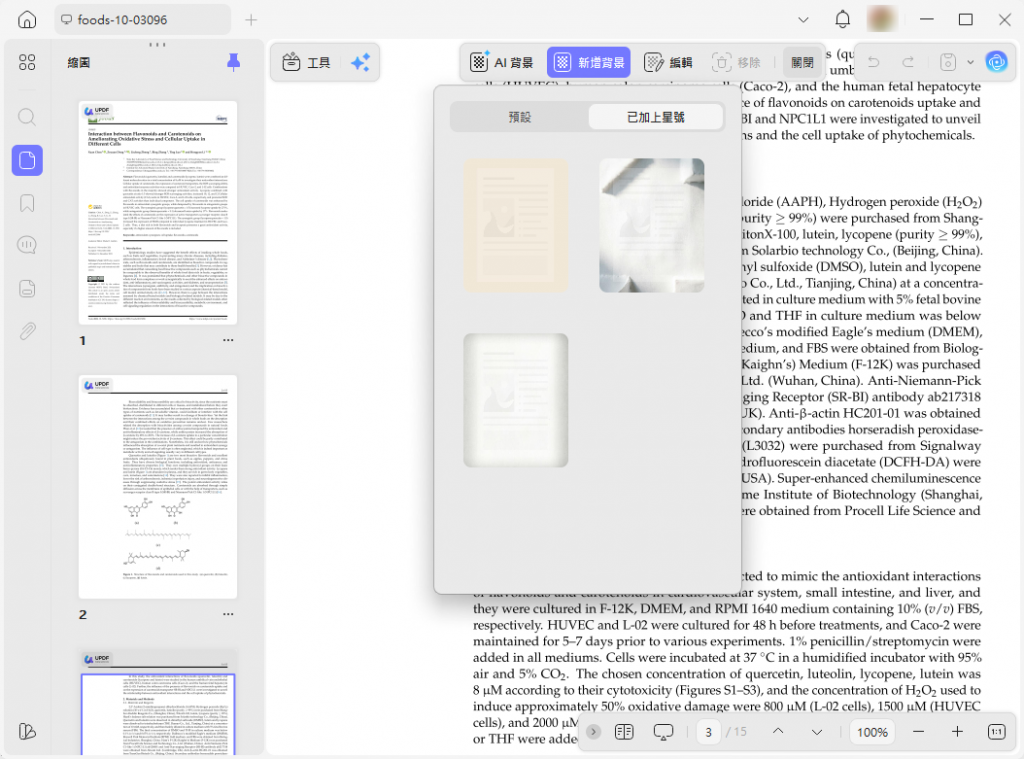Open the foods-10-03096 document tab
This screenshot has height=759, width=1024.
(142, 20)
